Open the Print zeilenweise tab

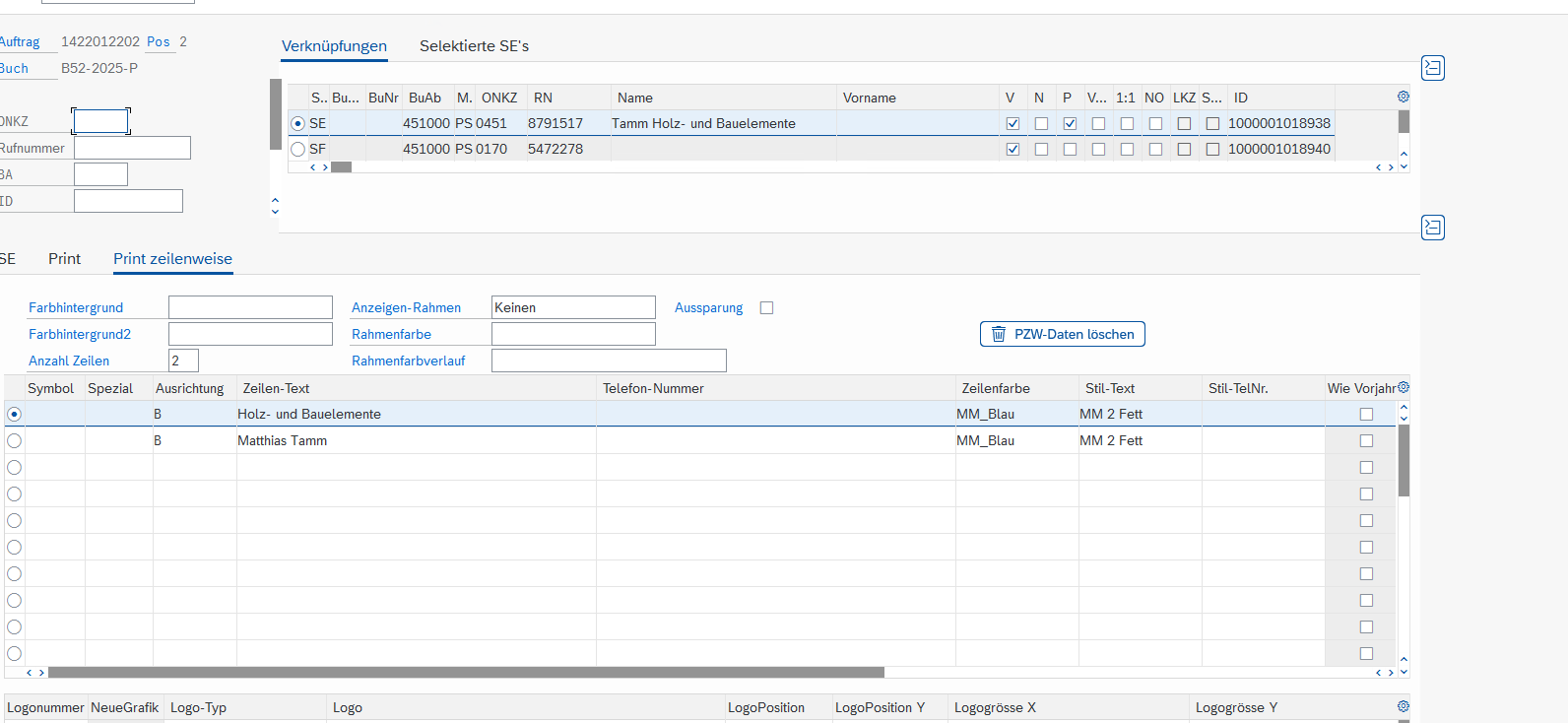click(172, 258)
